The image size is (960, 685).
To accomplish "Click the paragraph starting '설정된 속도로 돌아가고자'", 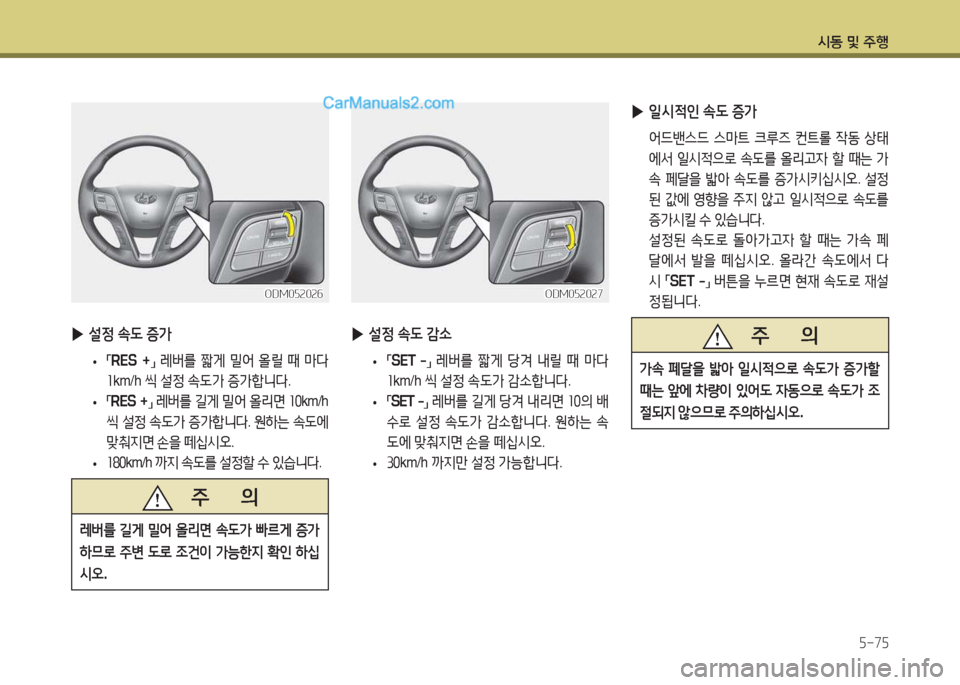I will coord(768,270).
